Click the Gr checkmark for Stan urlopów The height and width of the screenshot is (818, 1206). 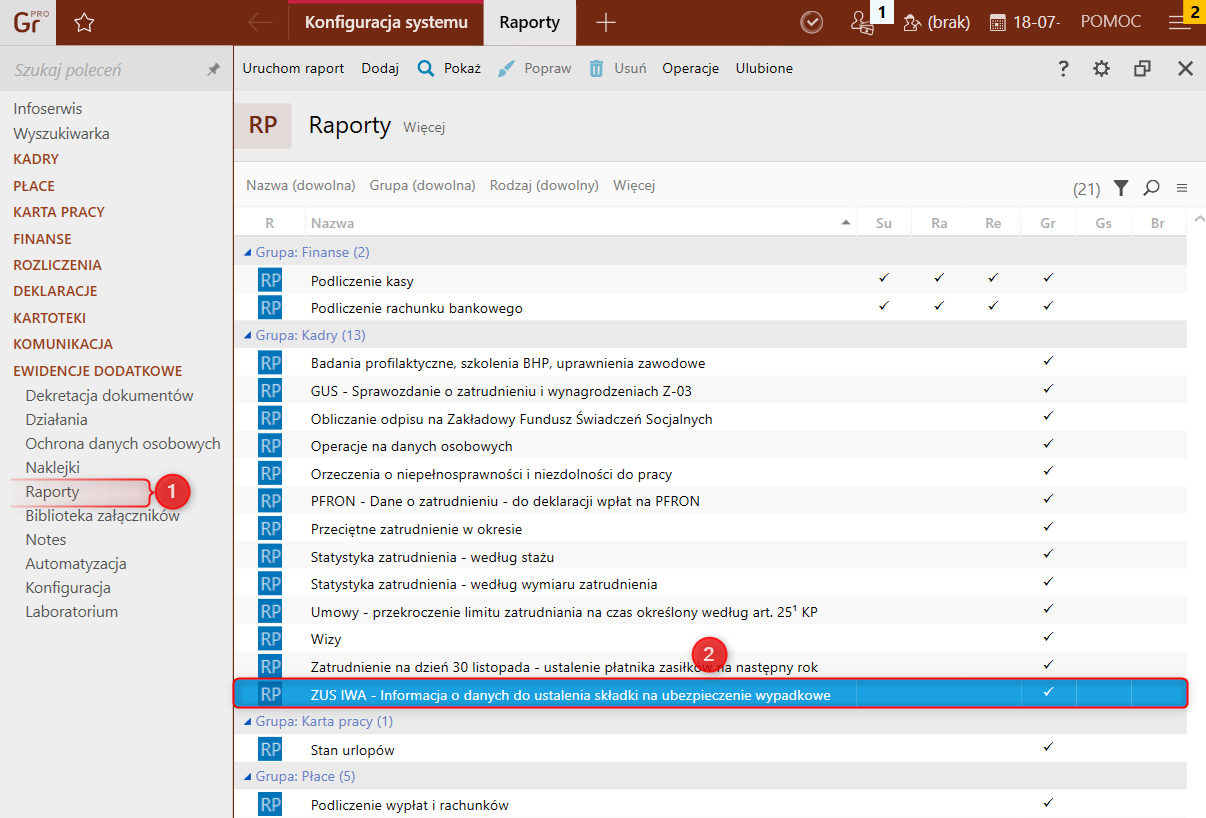click(x=1048, y=747)
